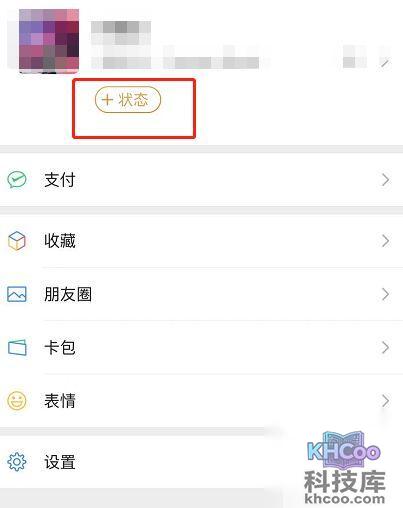
Task: Select the Favorites cube icon
Action: (x=17, y=241)
